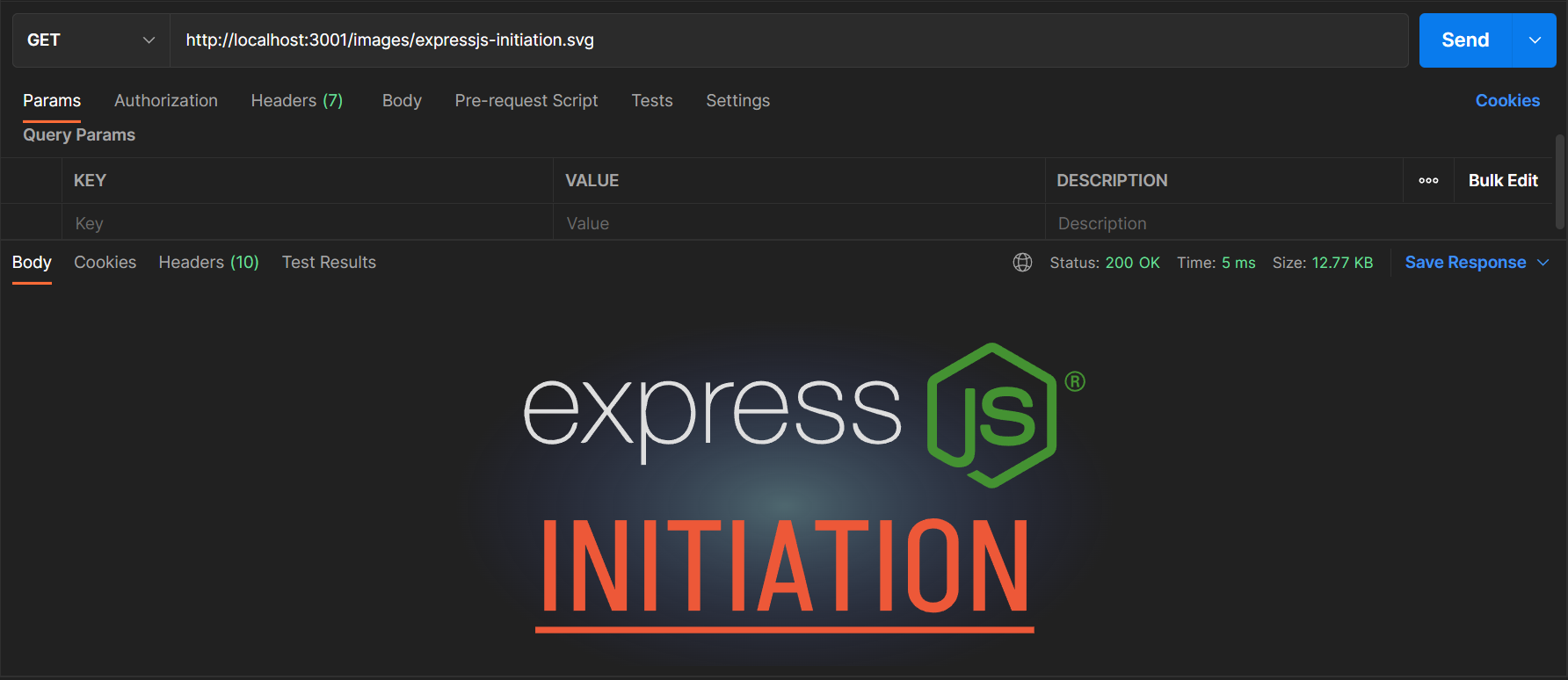Open the Cookies link at top right

1507,101
